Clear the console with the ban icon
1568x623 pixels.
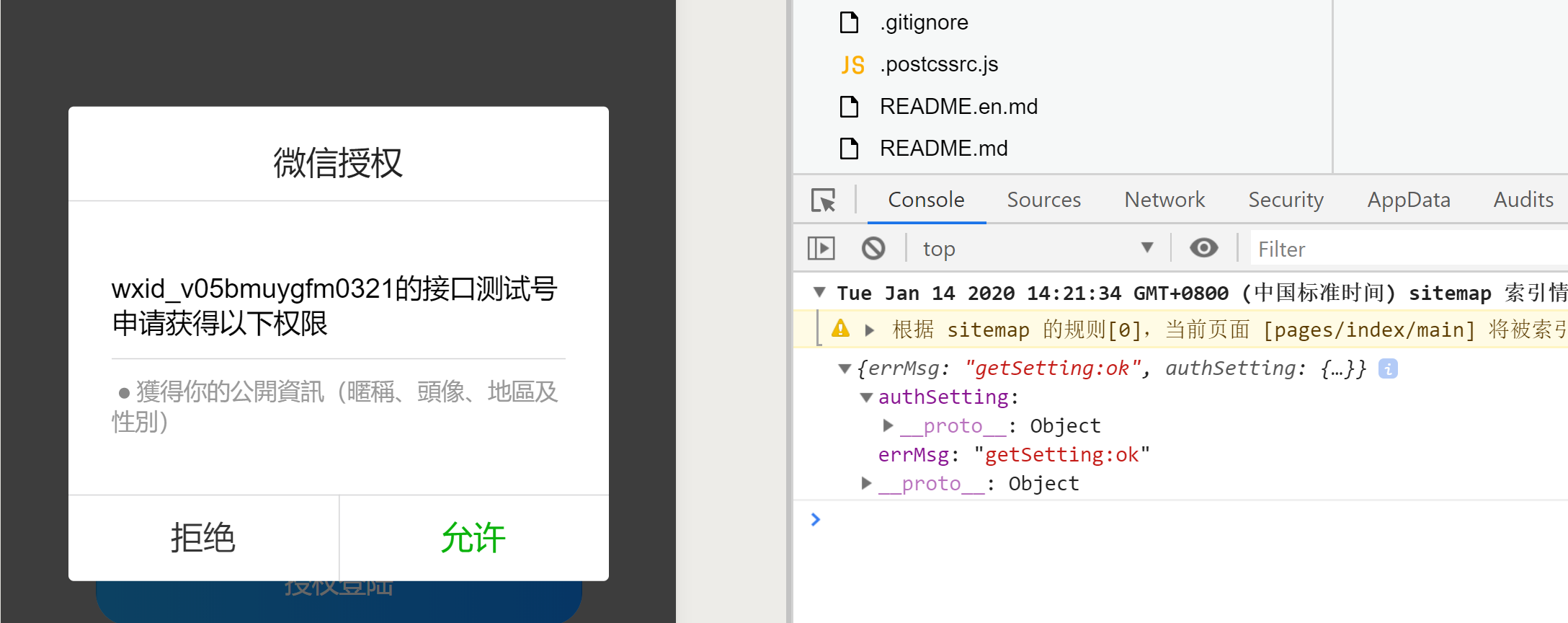873,249
